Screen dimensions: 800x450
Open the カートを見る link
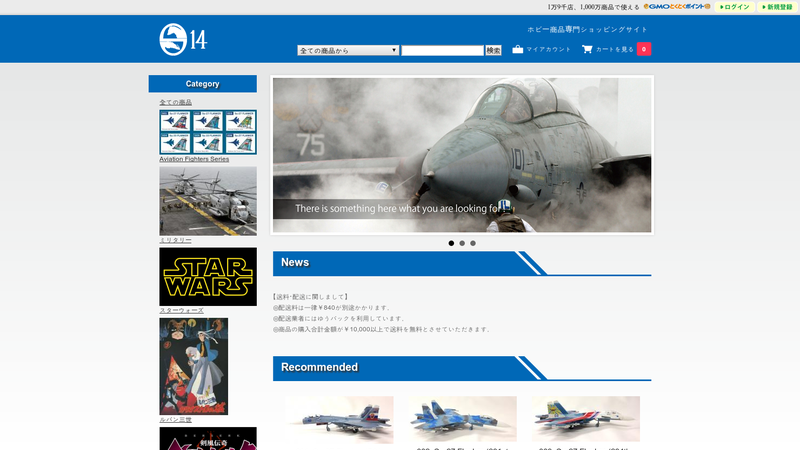pos(615,49)
